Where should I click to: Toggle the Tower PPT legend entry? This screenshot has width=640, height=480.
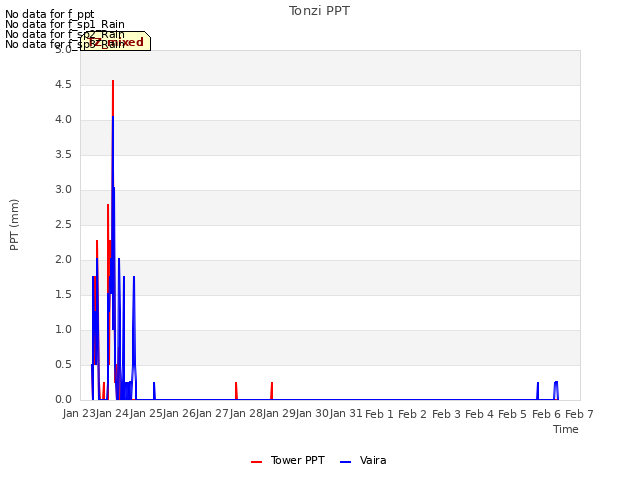[x=288, y=460]
